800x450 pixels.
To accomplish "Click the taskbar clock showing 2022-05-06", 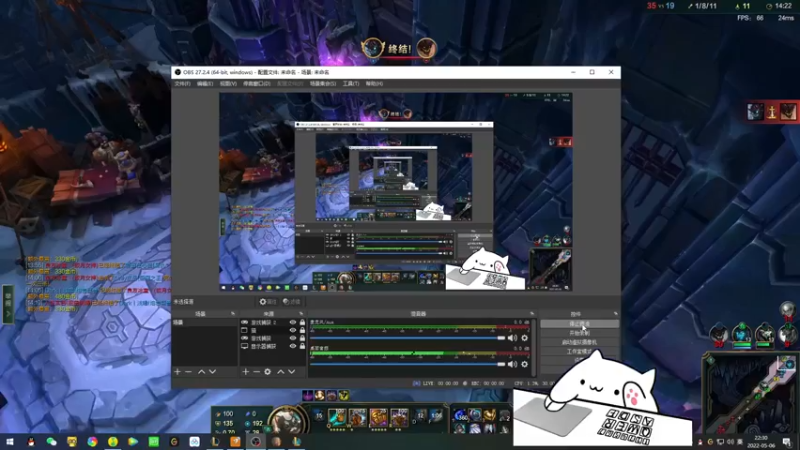I will point(760,442).
